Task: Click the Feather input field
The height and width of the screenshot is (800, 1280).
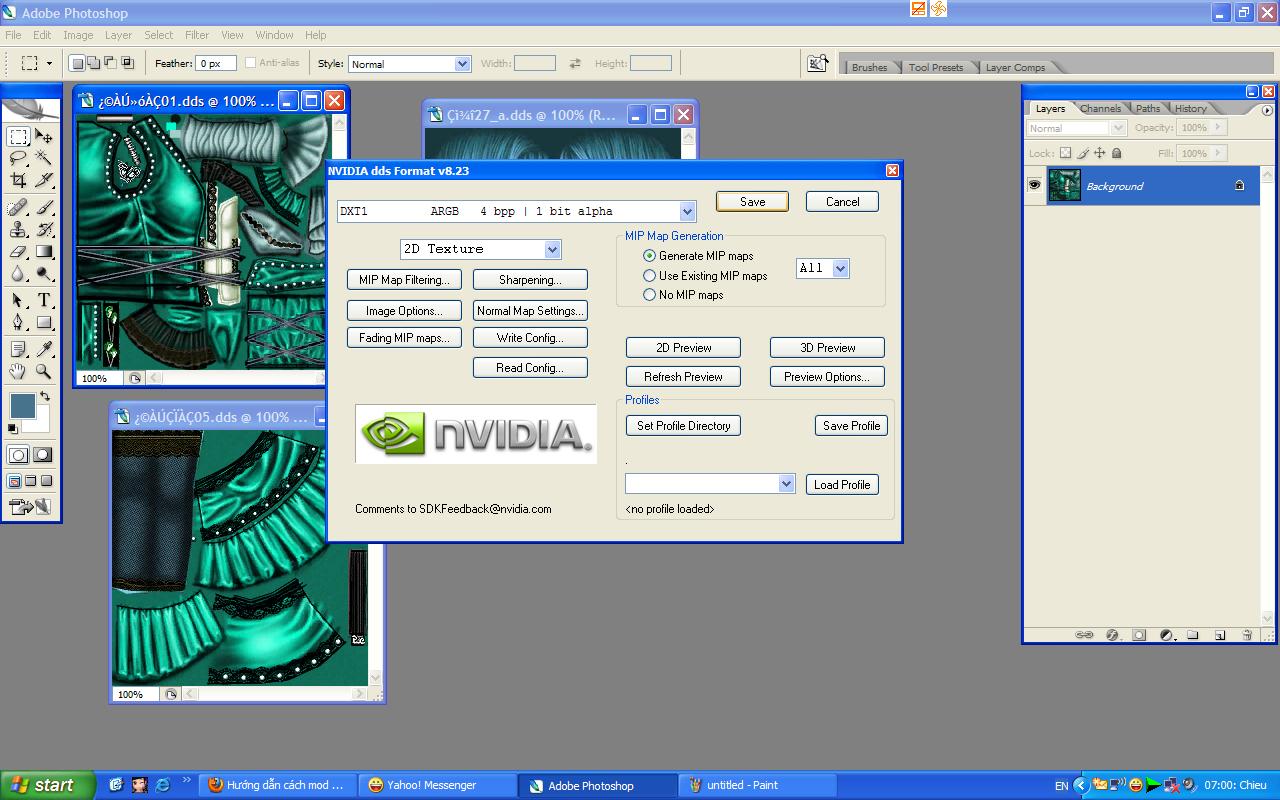Action: (216, 63)
